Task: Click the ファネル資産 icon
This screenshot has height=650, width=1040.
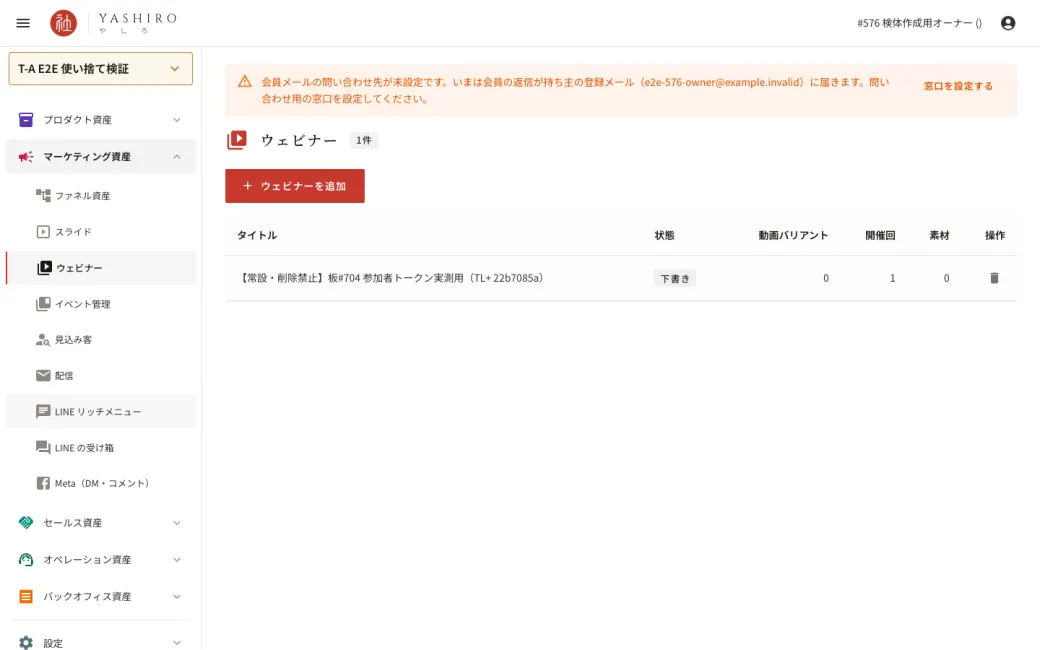Action: pyautogui.click(x=43, y=195)
